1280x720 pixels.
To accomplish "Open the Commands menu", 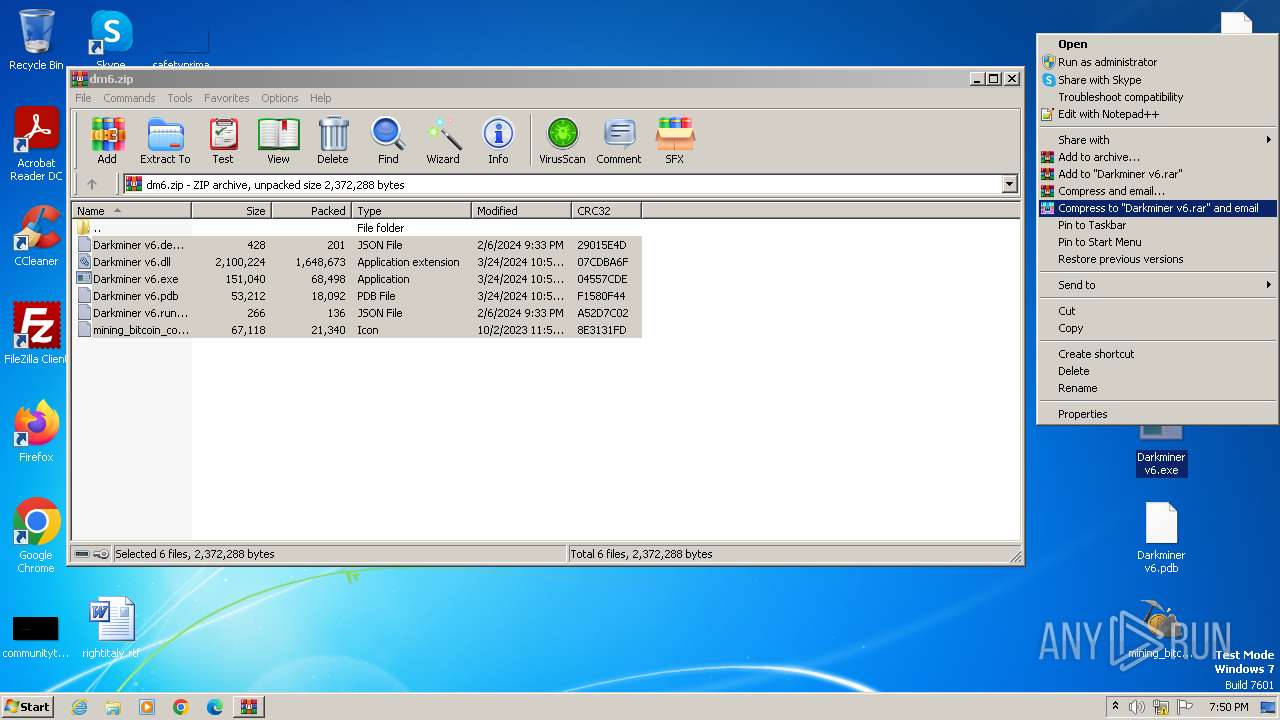I will [x=129, y=98].
